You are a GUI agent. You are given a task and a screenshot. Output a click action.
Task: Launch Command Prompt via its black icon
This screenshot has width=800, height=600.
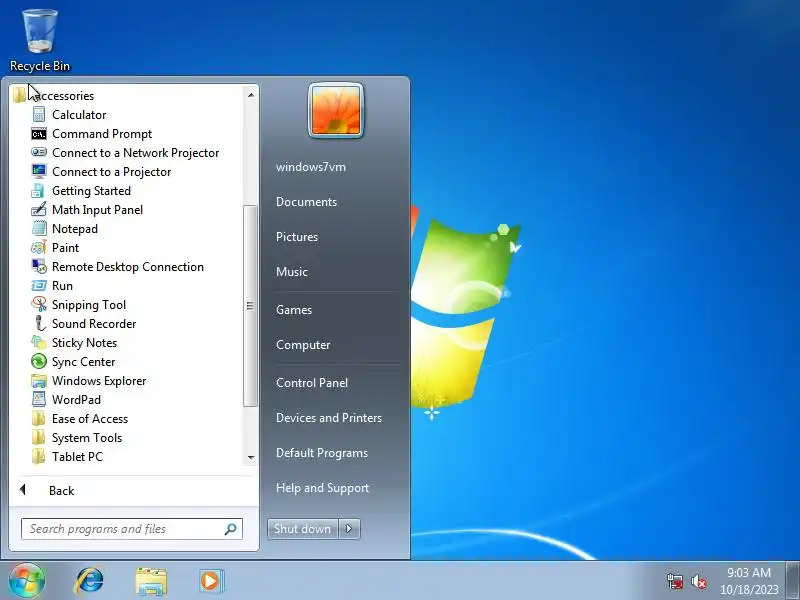[x=39, y=134]
